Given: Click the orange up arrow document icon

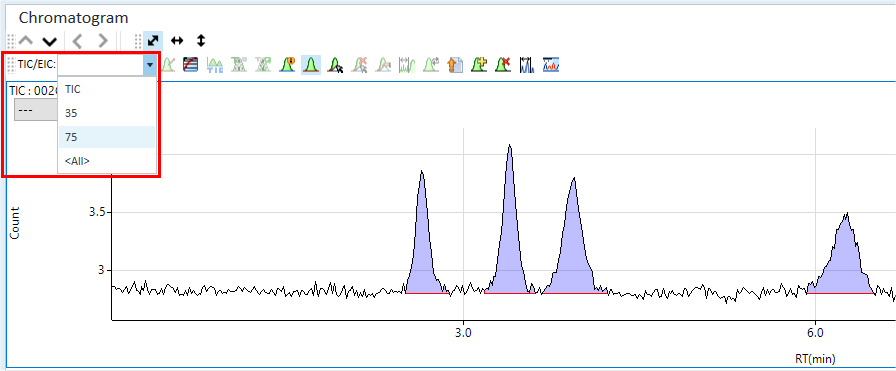Looking at the screenshot, I should tap(455, 65).
